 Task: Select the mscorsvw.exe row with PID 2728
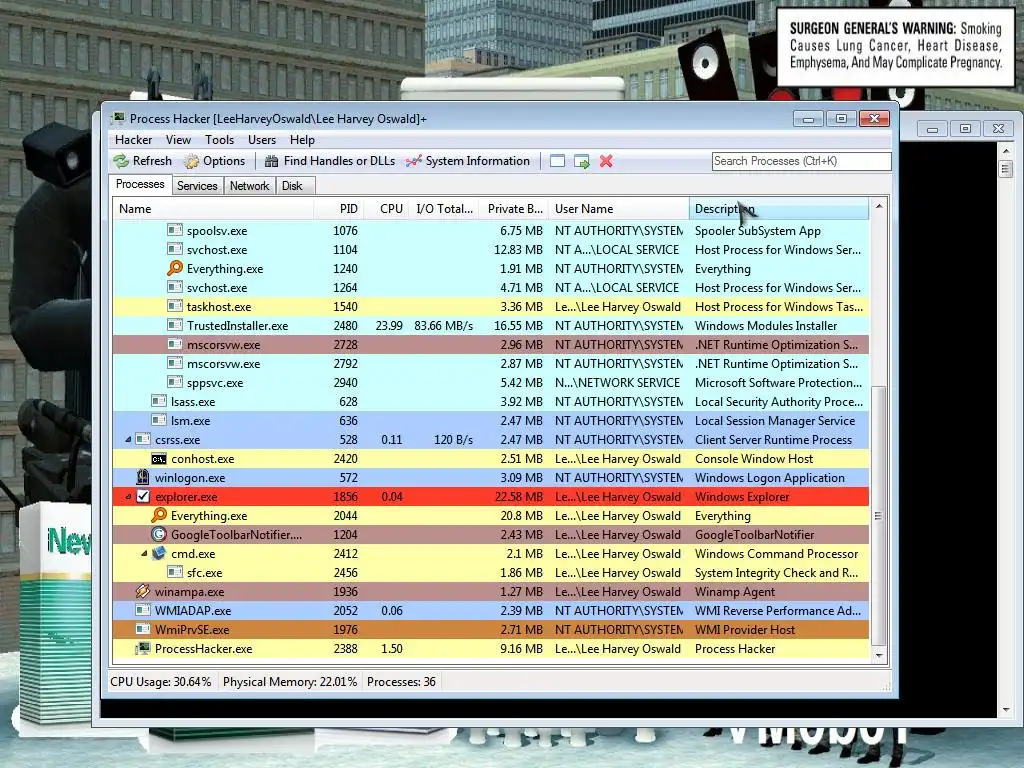pos(490,344)
